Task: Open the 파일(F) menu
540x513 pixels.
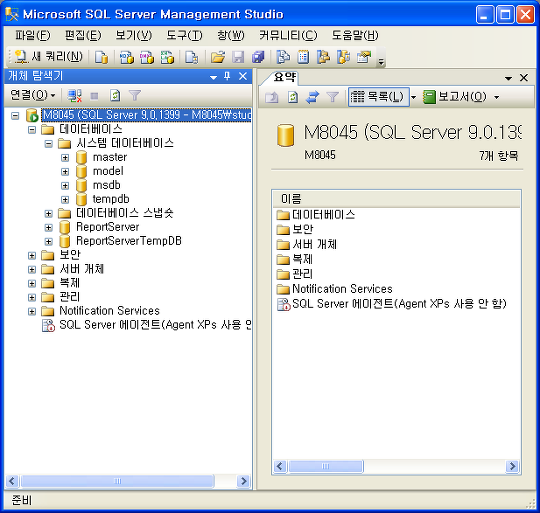Action: coord(32,35)
